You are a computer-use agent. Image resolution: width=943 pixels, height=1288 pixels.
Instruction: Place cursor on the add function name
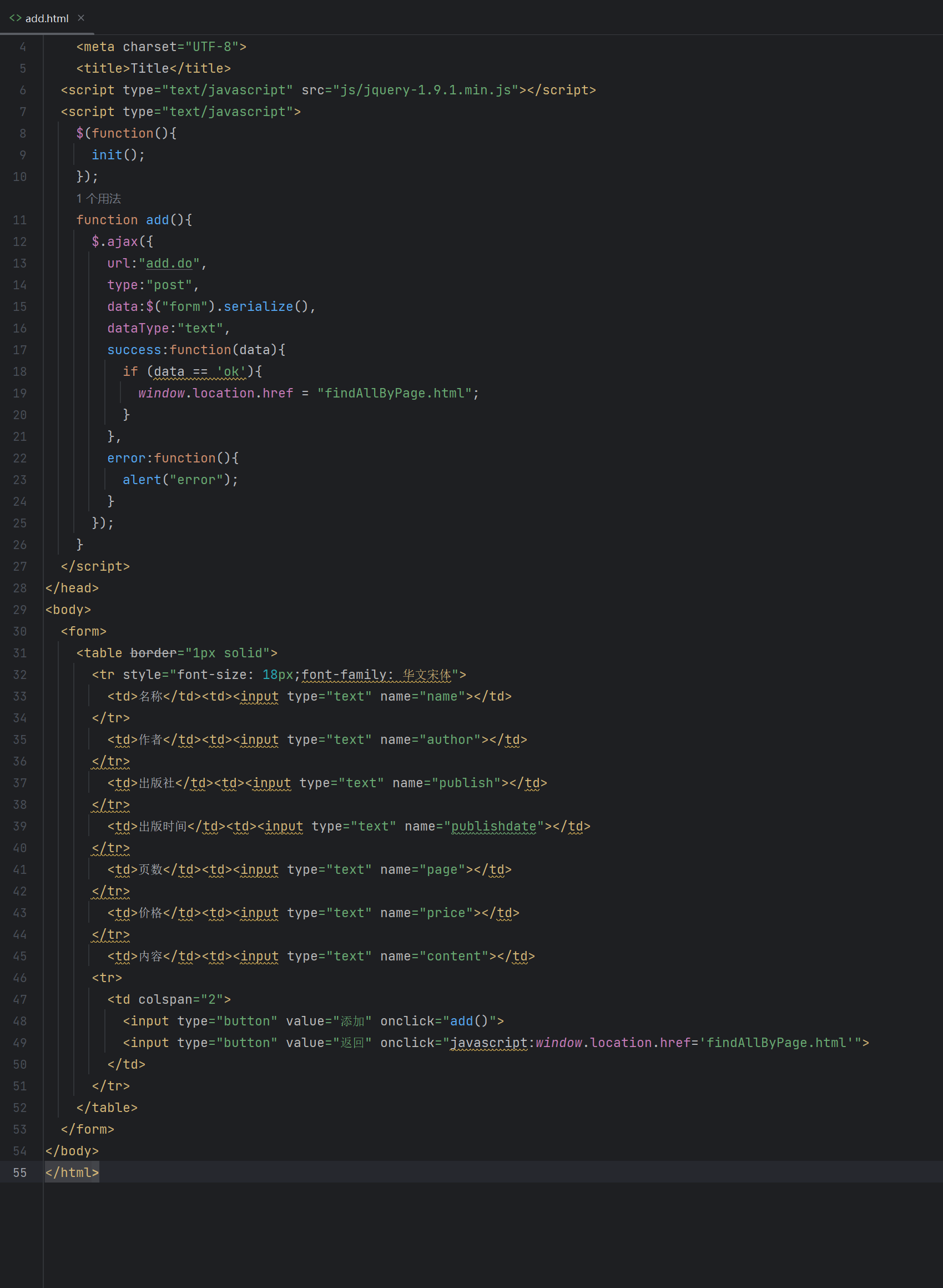click(157, 219)
